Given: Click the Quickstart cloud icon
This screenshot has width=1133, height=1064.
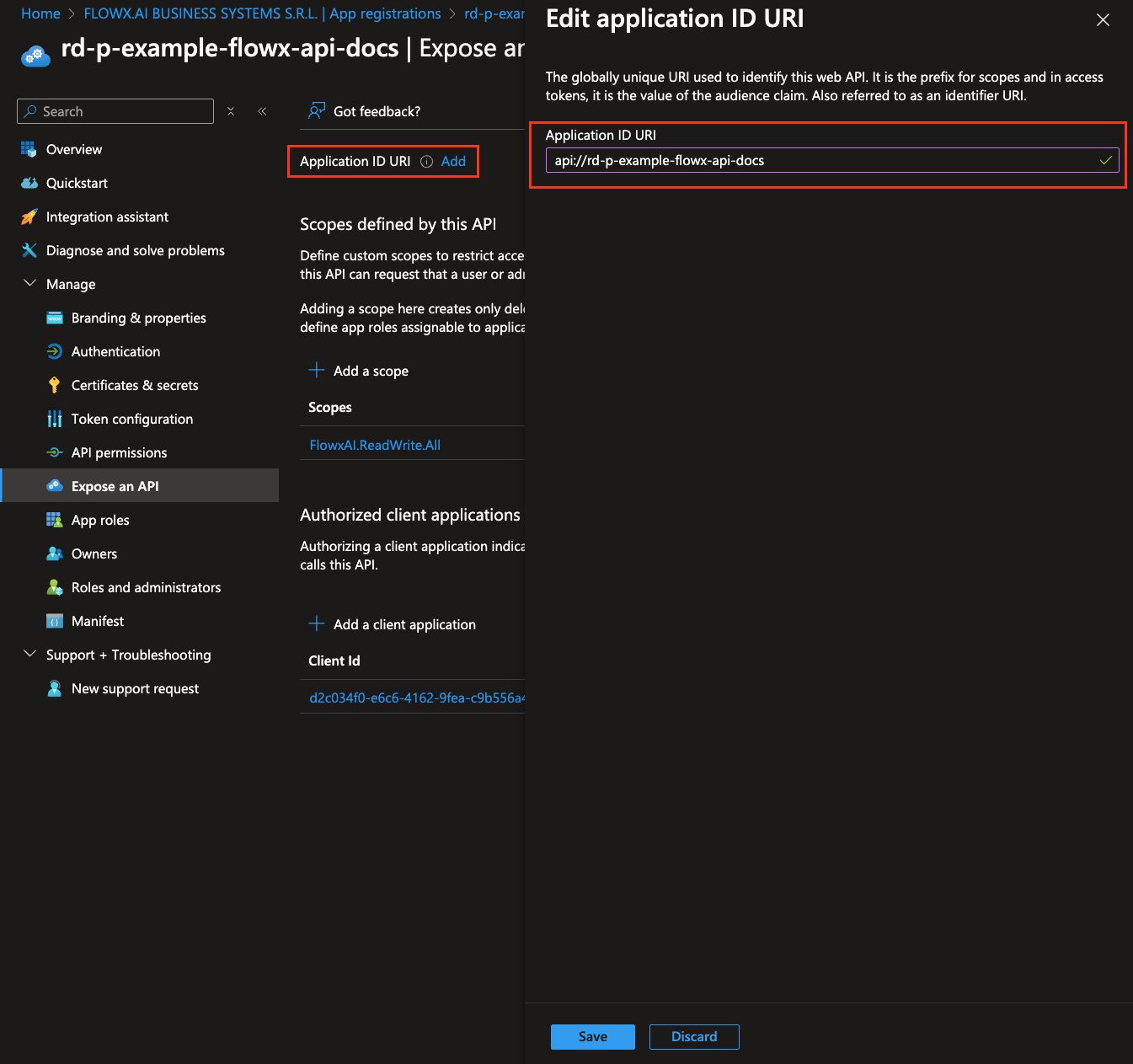Looking at the screenshot, I should pyautogui.click(x=29, y=183).
